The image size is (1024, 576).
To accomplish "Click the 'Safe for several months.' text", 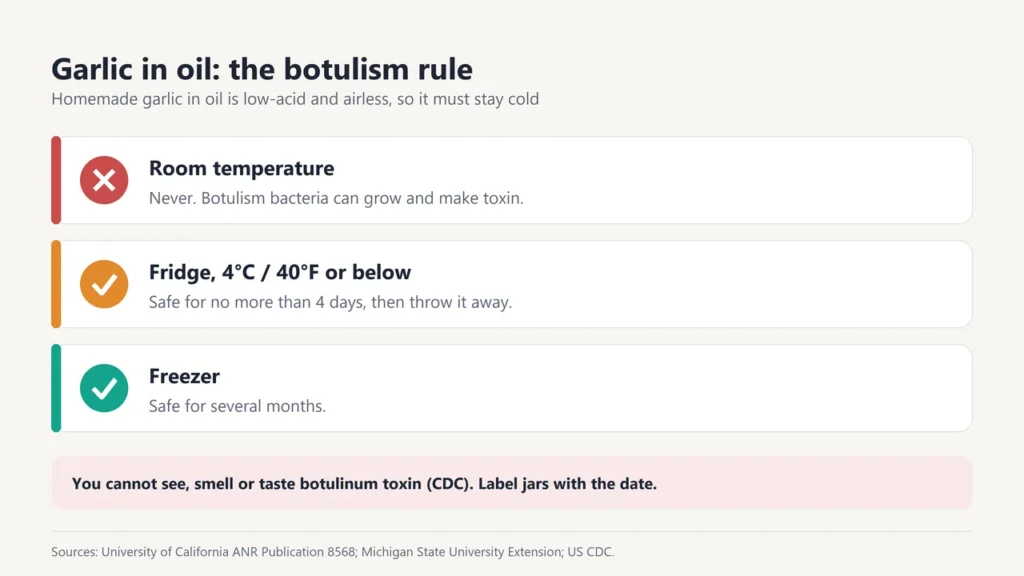I will (x=237, y=406).
